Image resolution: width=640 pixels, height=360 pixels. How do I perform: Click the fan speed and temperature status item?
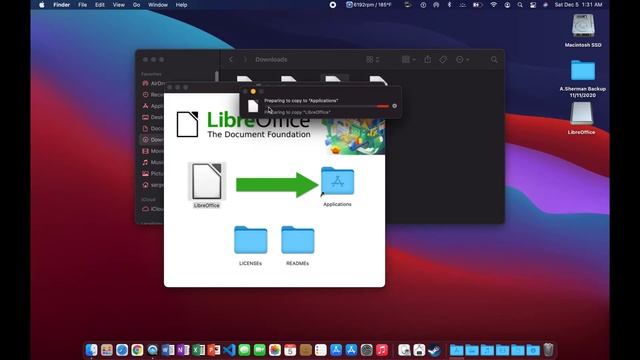coord(369,5)
